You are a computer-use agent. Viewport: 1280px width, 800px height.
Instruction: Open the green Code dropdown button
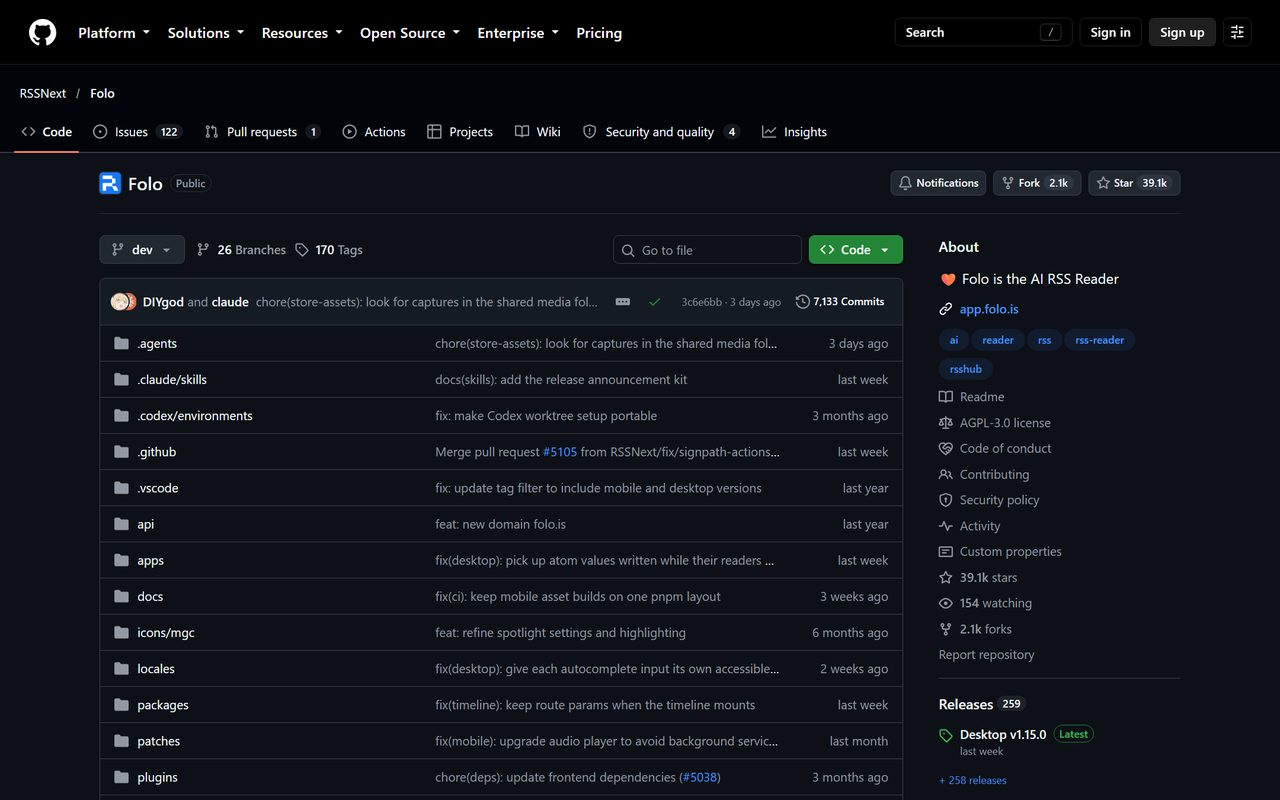856,250
